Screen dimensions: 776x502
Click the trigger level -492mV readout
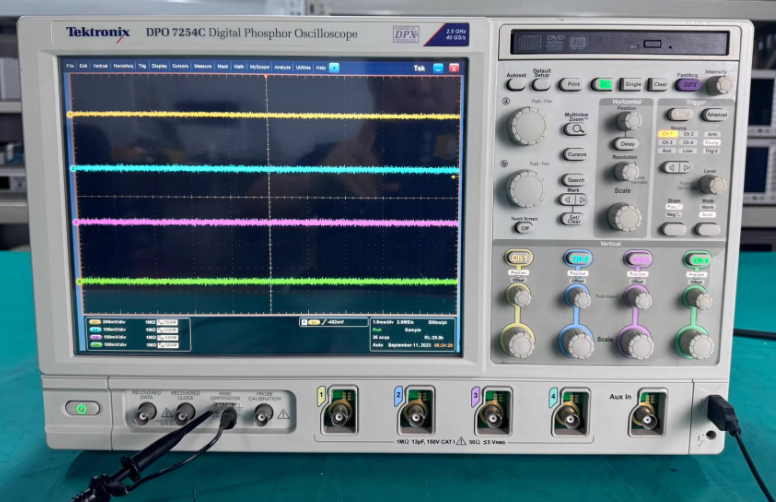(x=338, y=322)
